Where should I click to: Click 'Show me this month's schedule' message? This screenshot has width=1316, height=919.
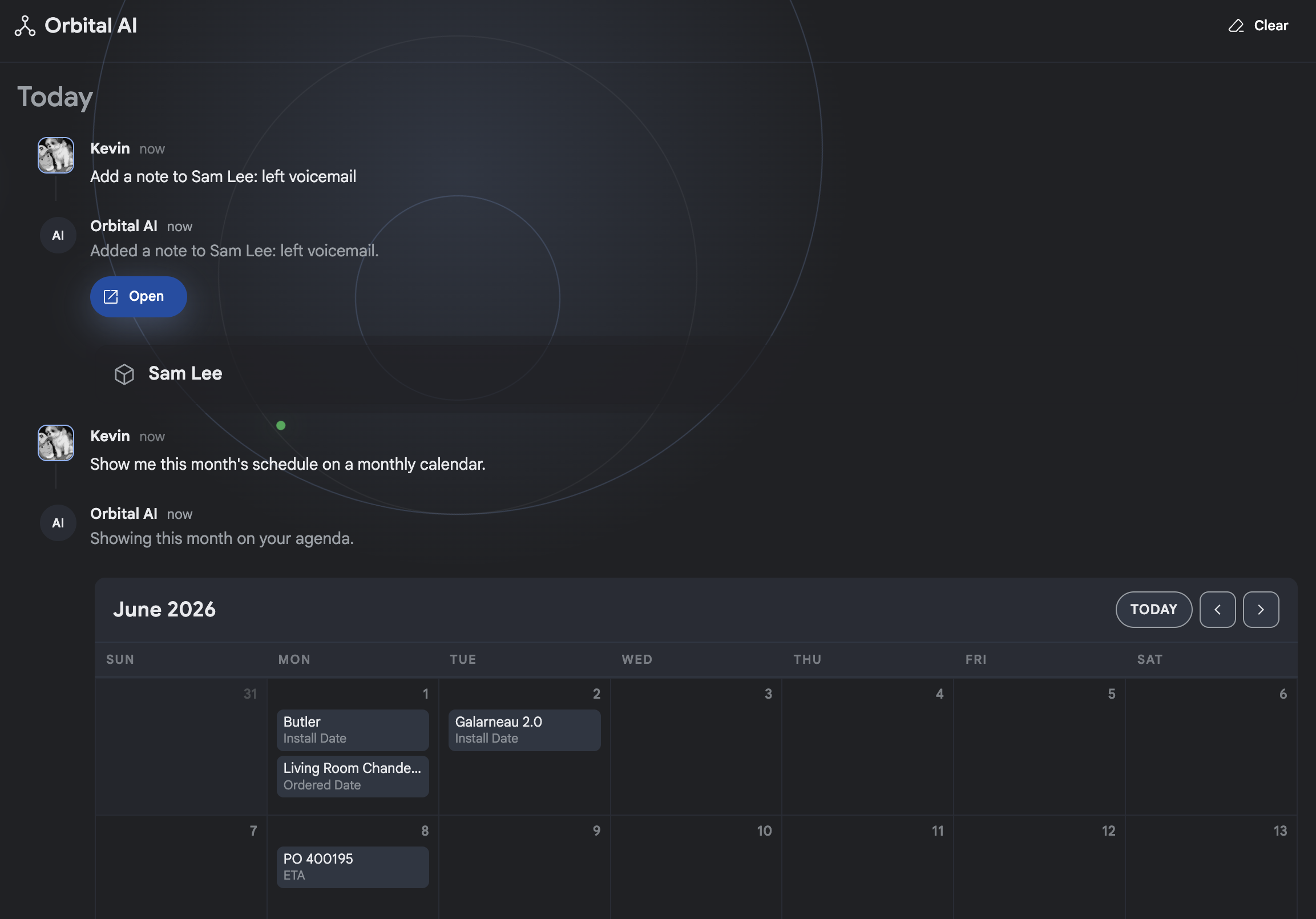pos(288,465)
